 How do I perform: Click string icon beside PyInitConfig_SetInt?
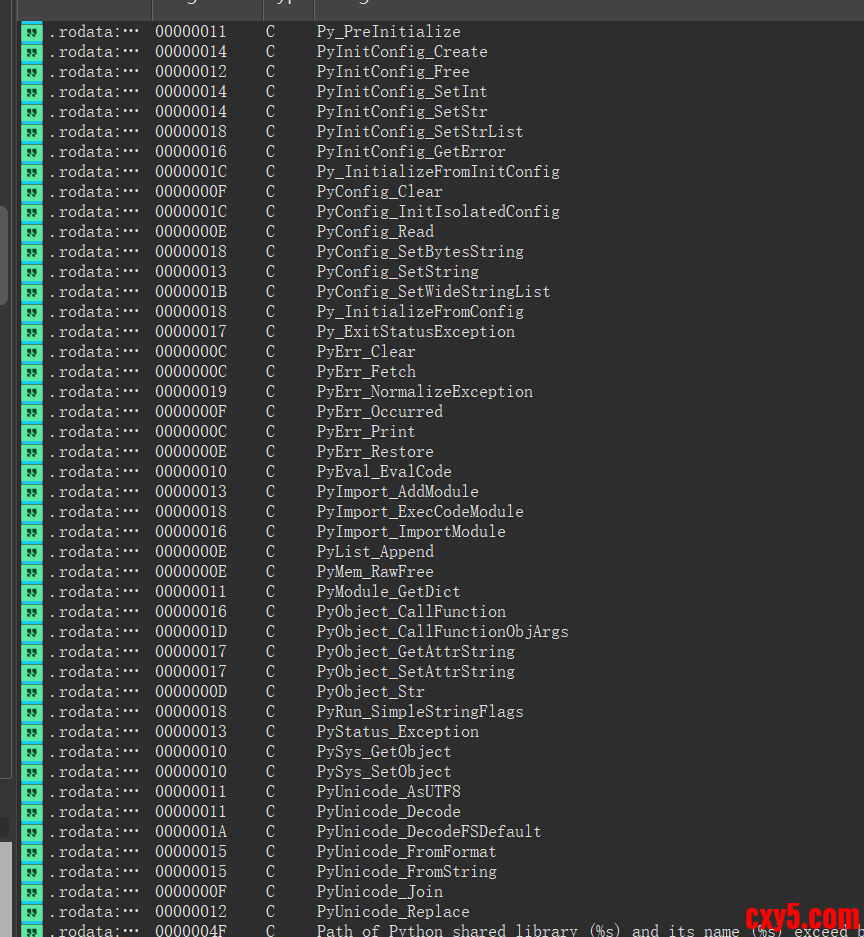pos(32,92)
